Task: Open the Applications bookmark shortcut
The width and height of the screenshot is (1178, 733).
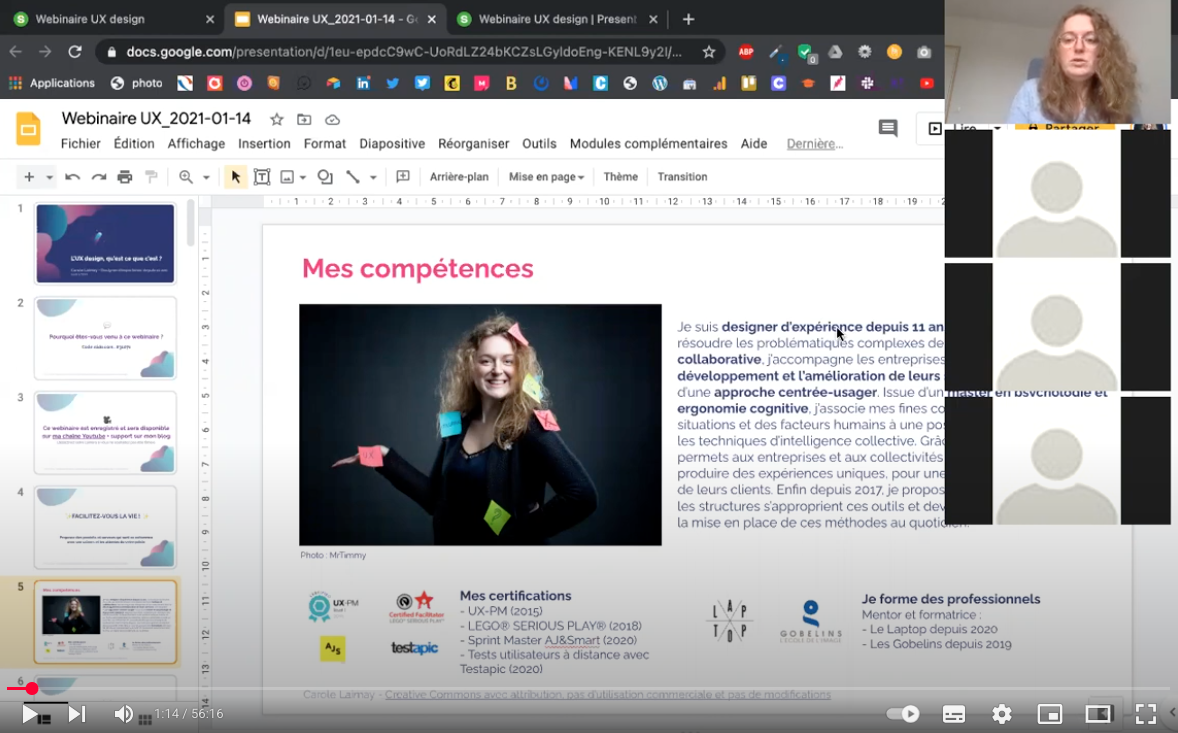Action: [52, 83]
